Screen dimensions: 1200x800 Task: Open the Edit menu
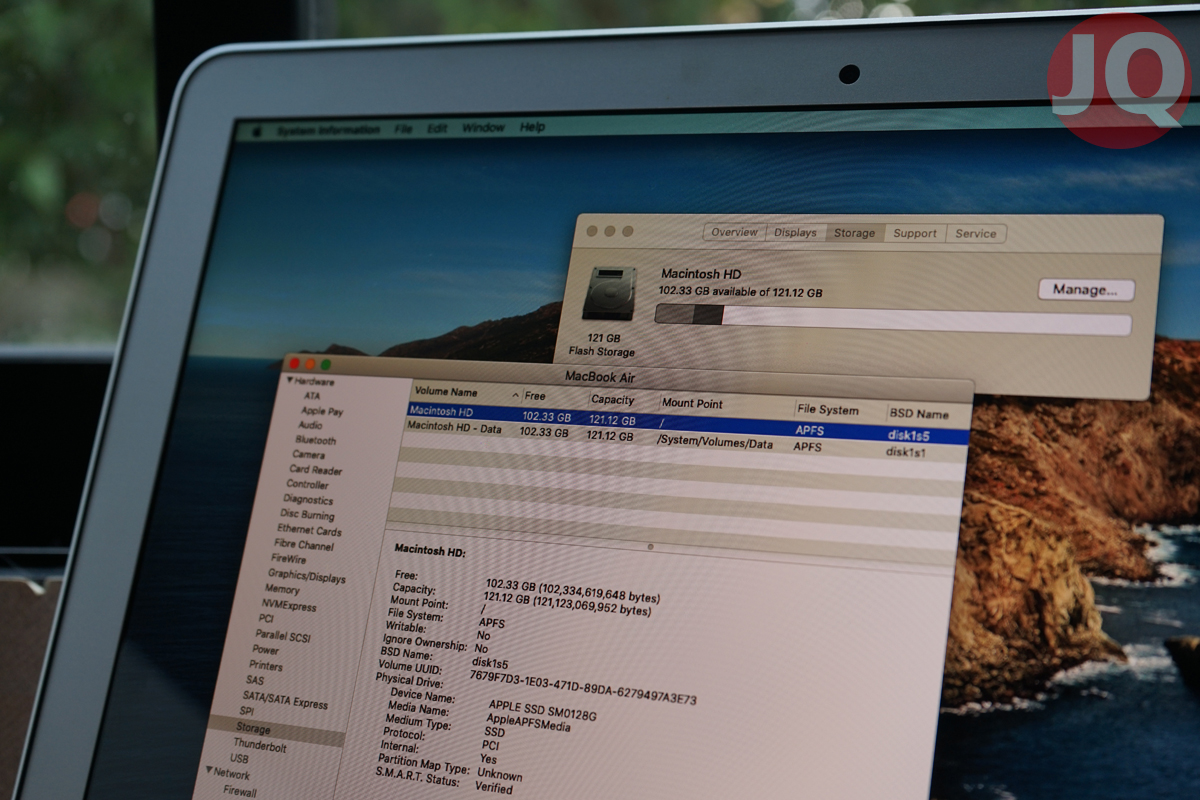pos(437,129)
